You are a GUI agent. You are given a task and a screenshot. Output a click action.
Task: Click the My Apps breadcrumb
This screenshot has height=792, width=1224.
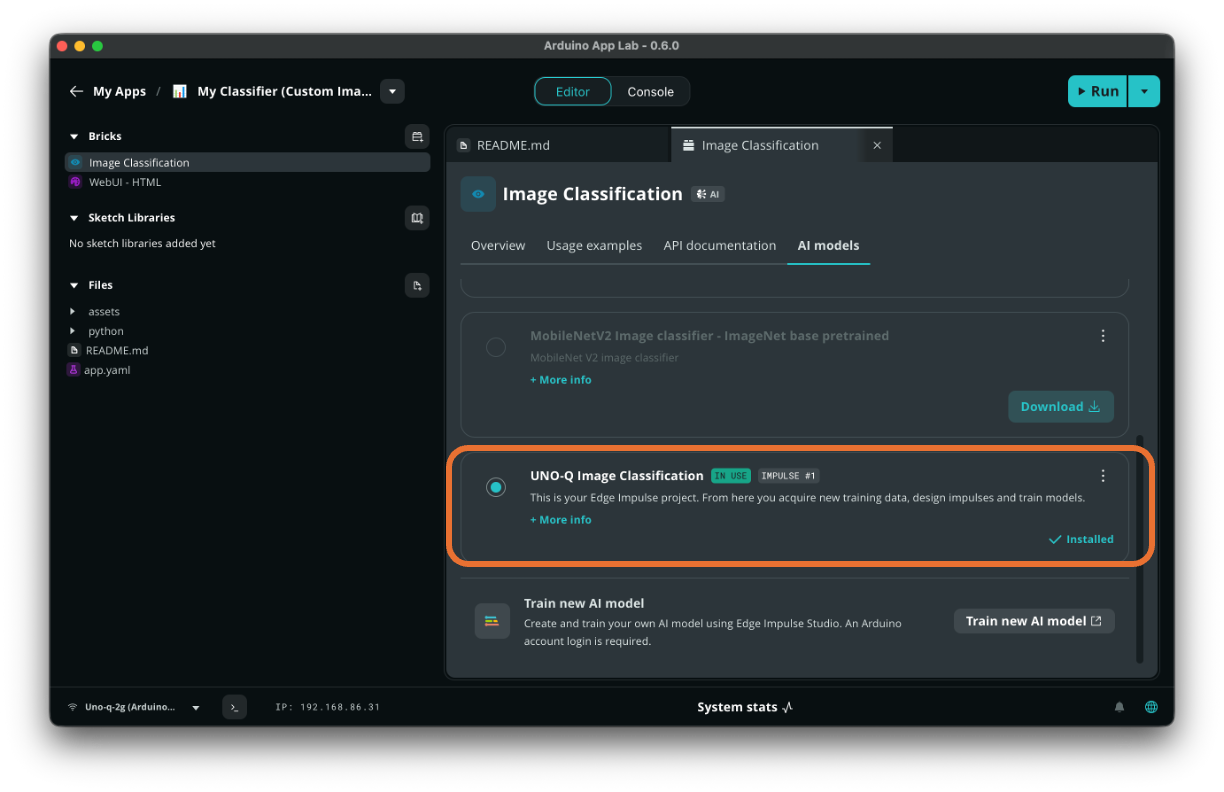[x=119, y=91]
